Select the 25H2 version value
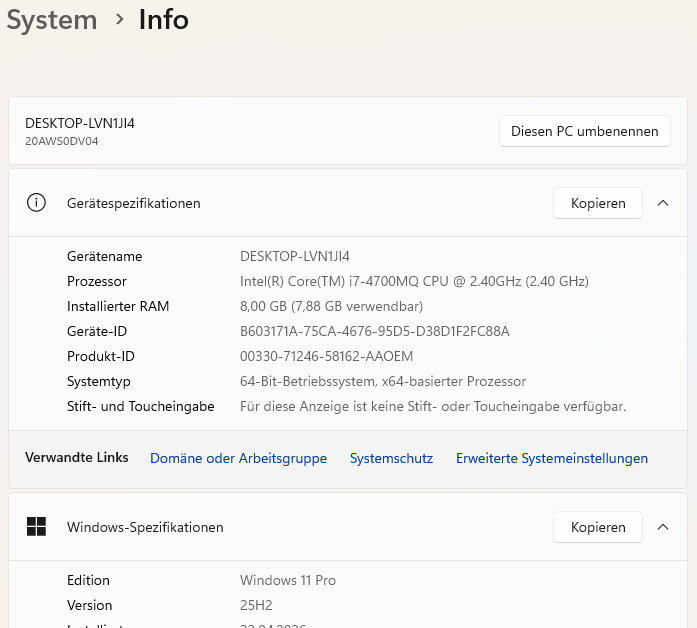Image resolution: width=697 pixels, height=628 pixels. 256,605
